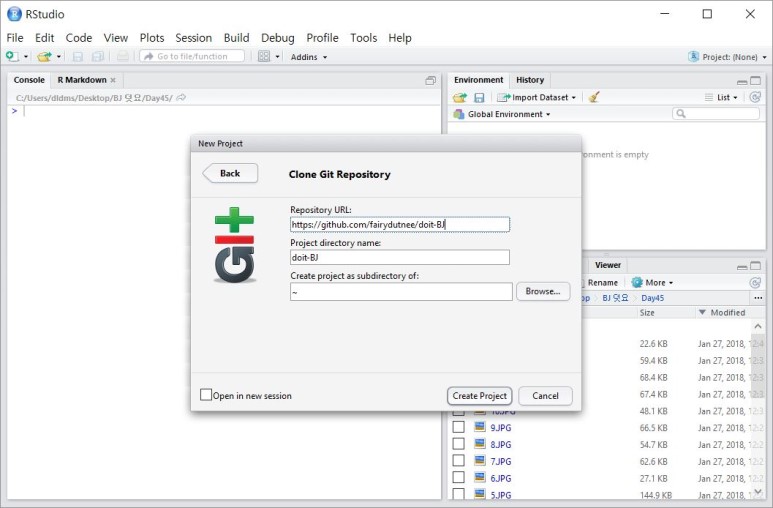773x508 pixels.
Task: Minimize the Environment pane
Action: point(742,81)
